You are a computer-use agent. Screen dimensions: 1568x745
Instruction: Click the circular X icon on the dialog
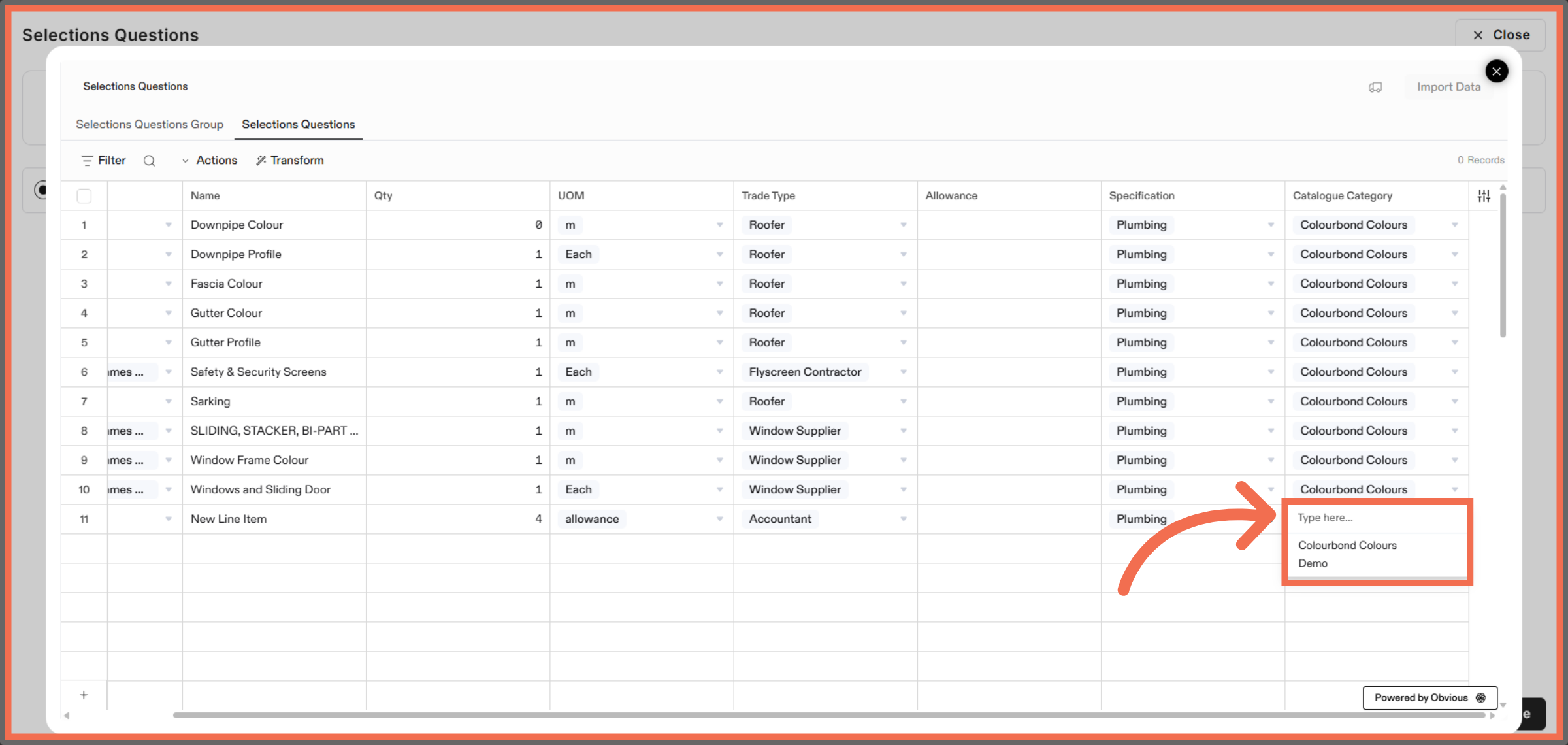pyautogui.click(x=1497, y=71)
